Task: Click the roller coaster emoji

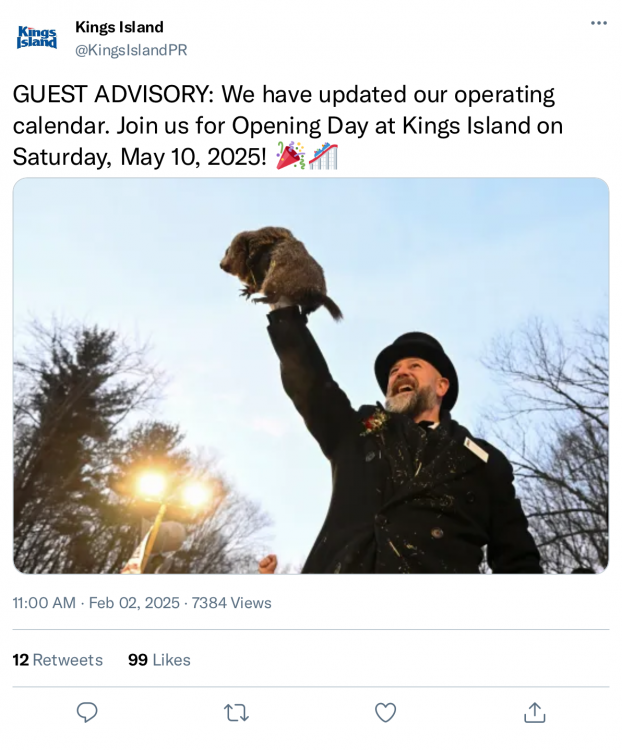Action: point(323,157)
